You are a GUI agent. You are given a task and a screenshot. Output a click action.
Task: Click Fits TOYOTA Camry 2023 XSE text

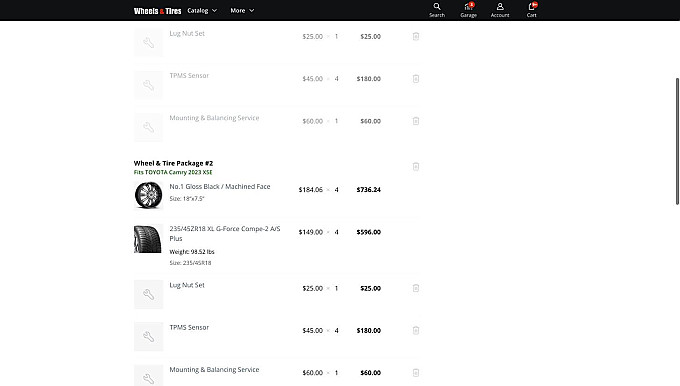pos(173,172)
